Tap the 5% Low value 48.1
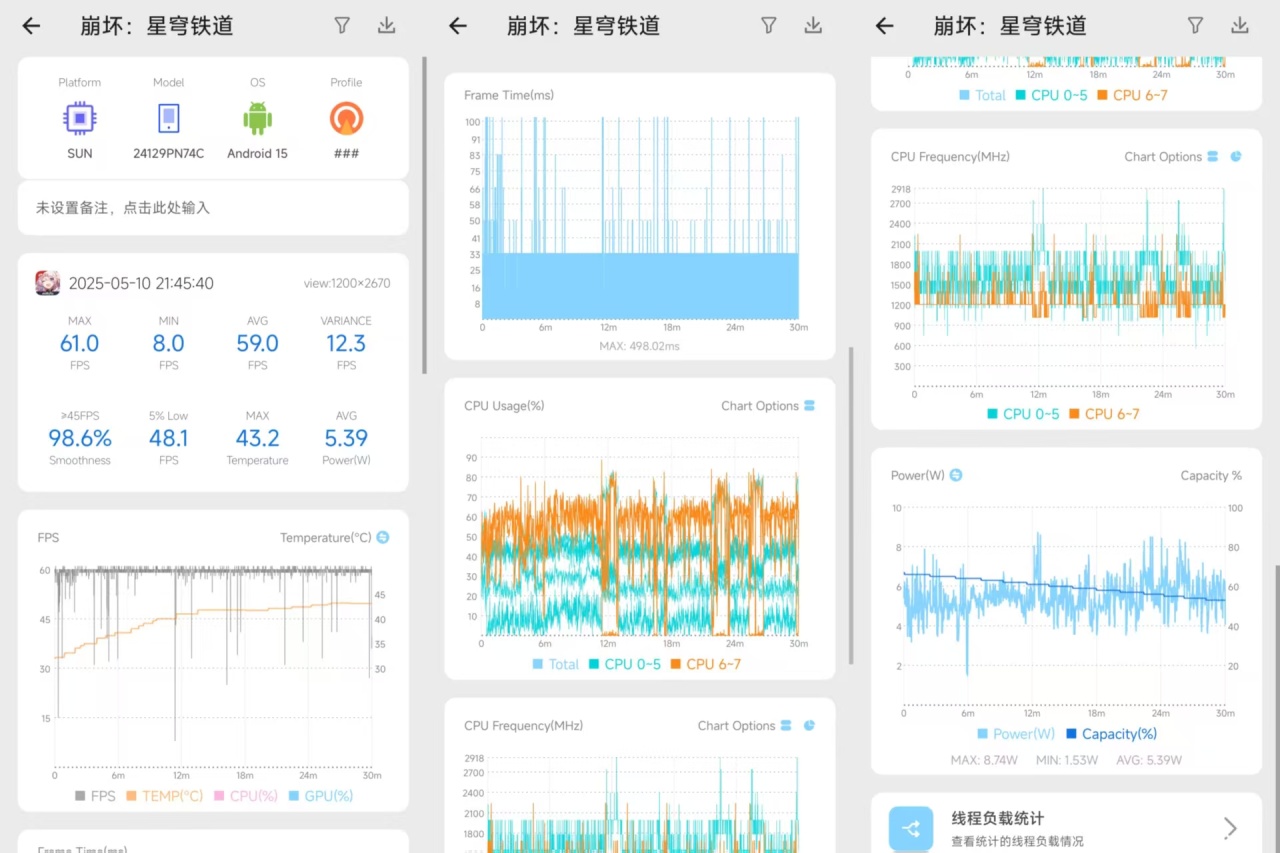1280x853 pixels. [x=168, y=439]
